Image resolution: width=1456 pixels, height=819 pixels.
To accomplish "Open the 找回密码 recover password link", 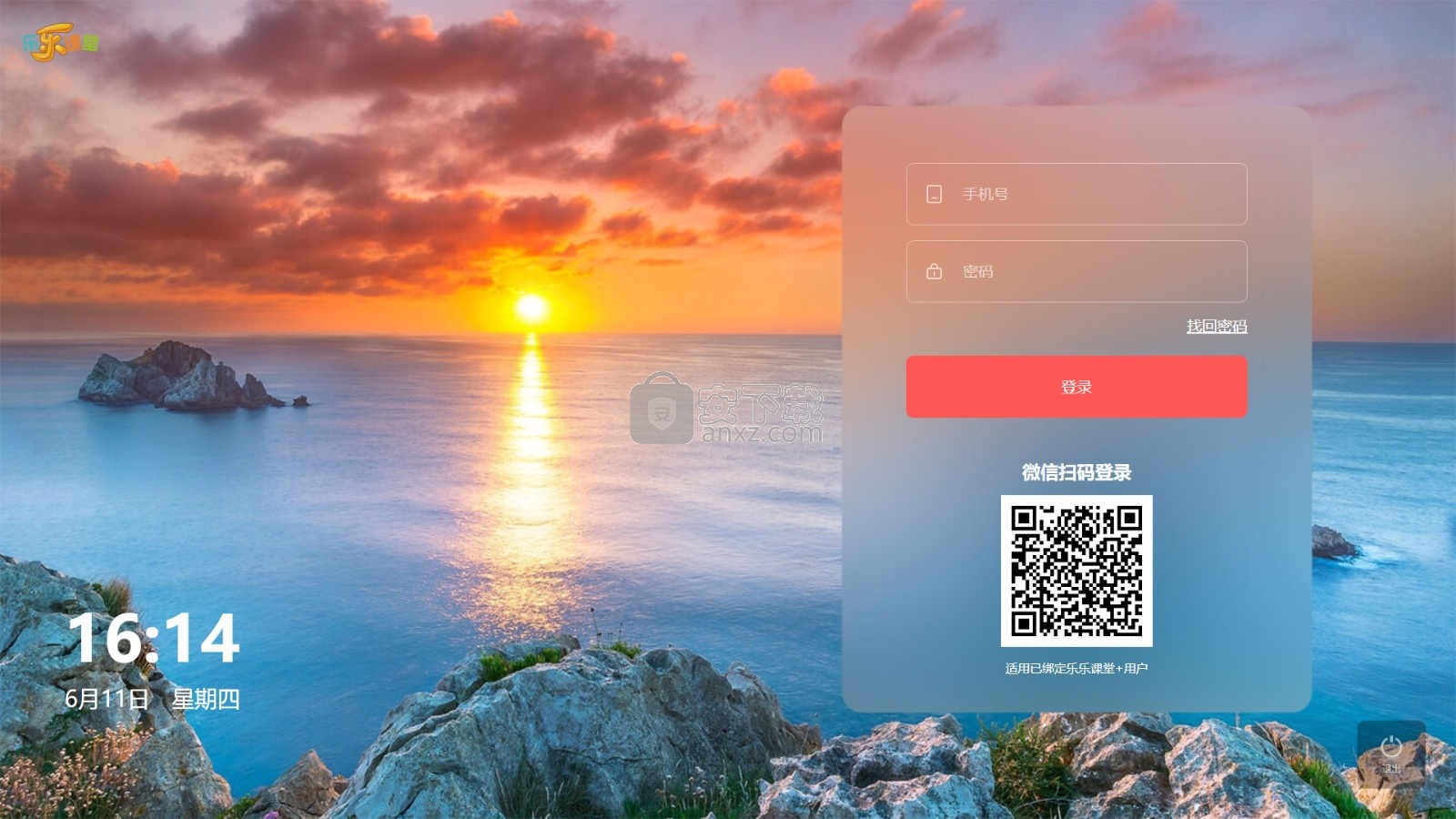I will click(1217, 326).
